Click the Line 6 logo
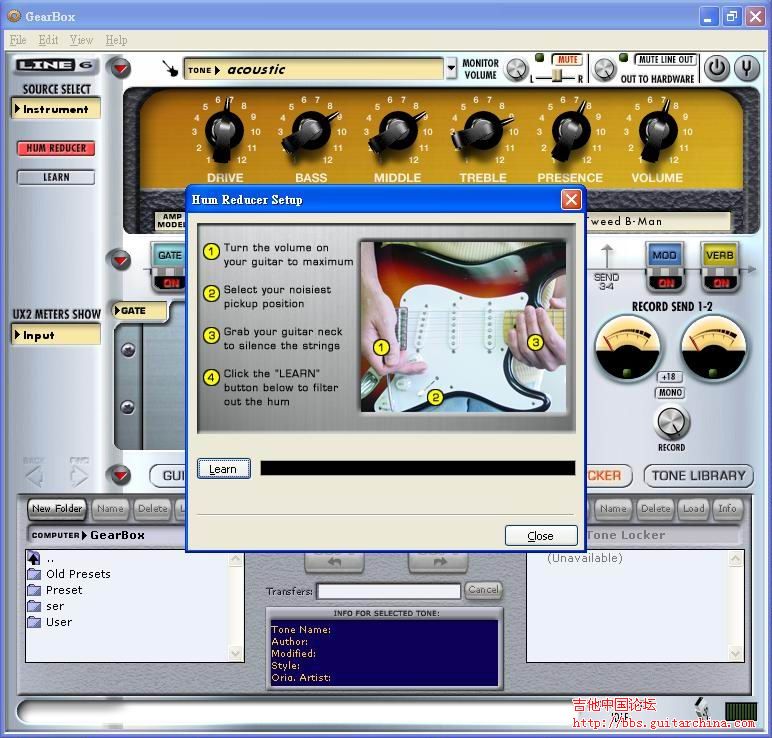772x738 pixels. tap(57, 65)
